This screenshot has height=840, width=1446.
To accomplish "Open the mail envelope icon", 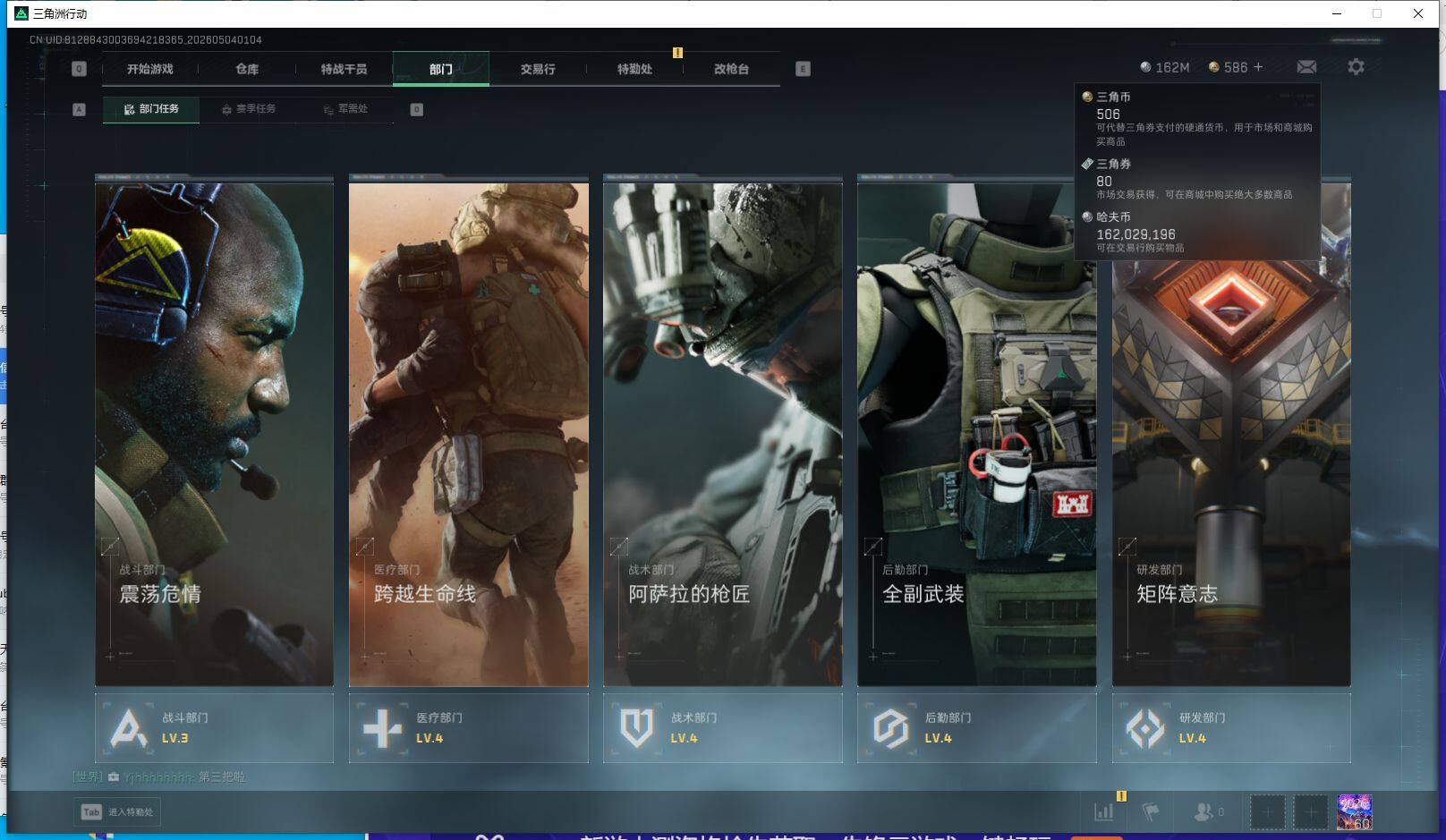I will coord(1306,67).
